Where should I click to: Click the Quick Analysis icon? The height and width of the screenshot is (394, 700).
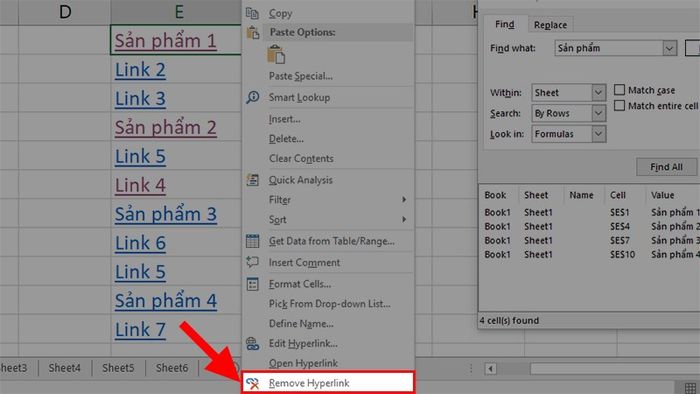pyautogui.click(x=252, y=180)
